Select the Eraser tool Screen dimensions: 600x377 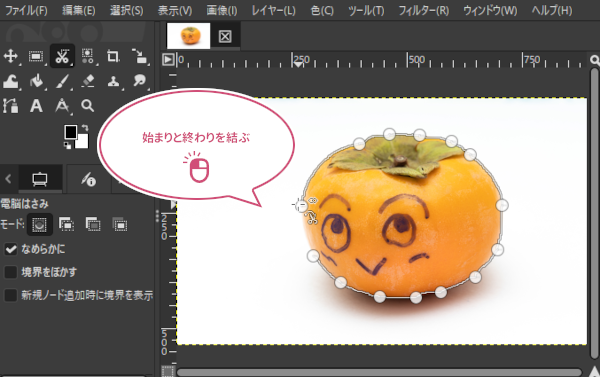click(x=88, y=81)
